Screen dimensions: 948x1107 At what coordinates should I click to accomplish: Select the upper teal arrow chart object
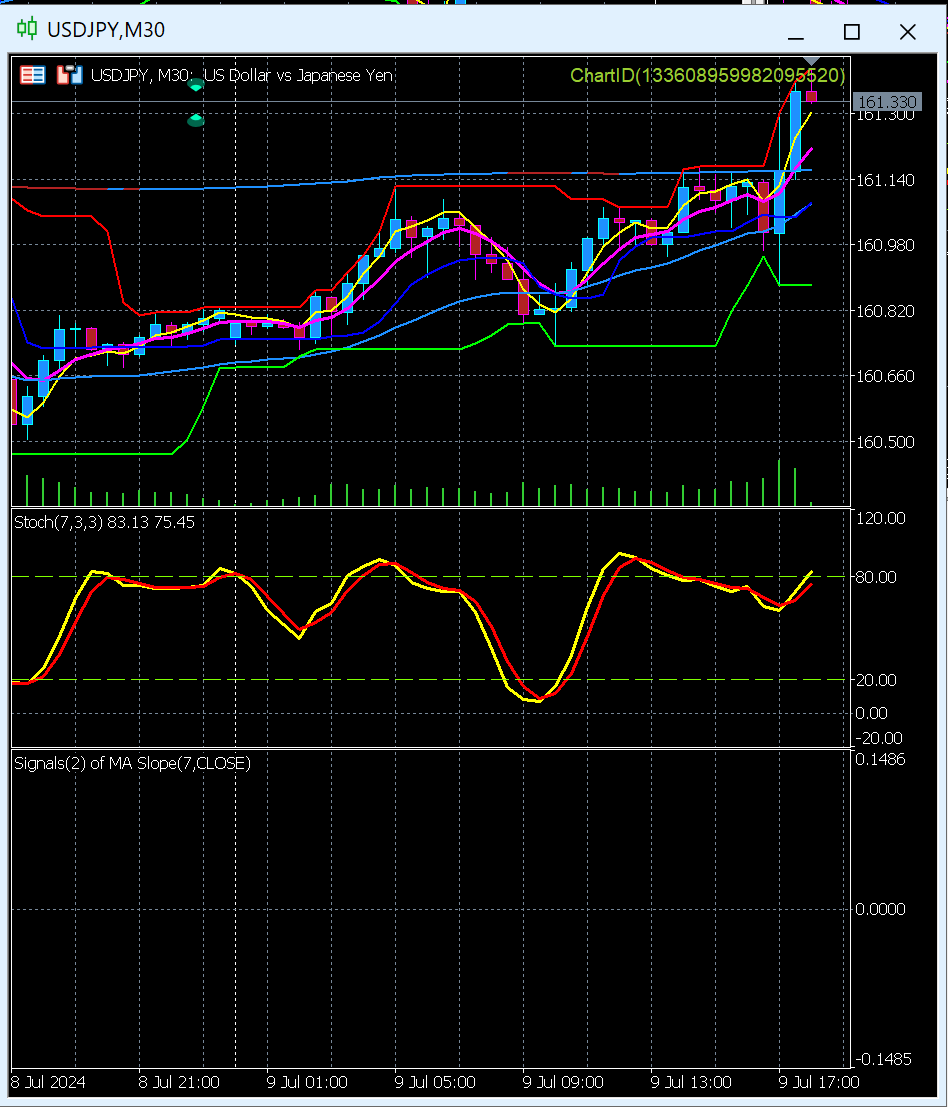pos(196,85)
